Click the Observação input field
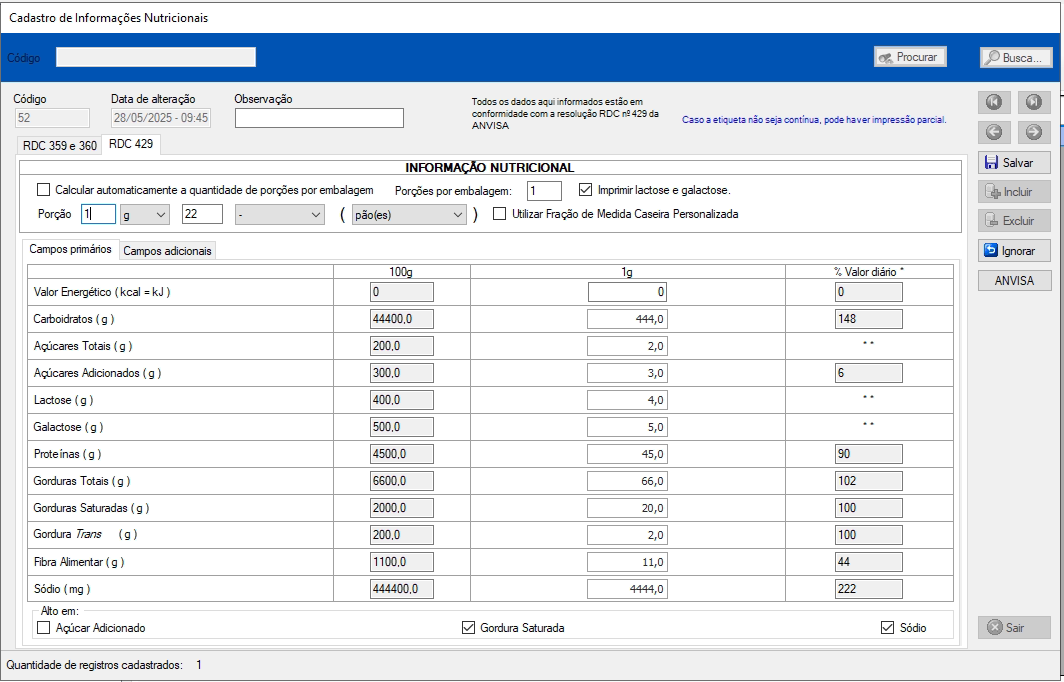Screen dimensions: 1064x682 [x=319, y=118]
